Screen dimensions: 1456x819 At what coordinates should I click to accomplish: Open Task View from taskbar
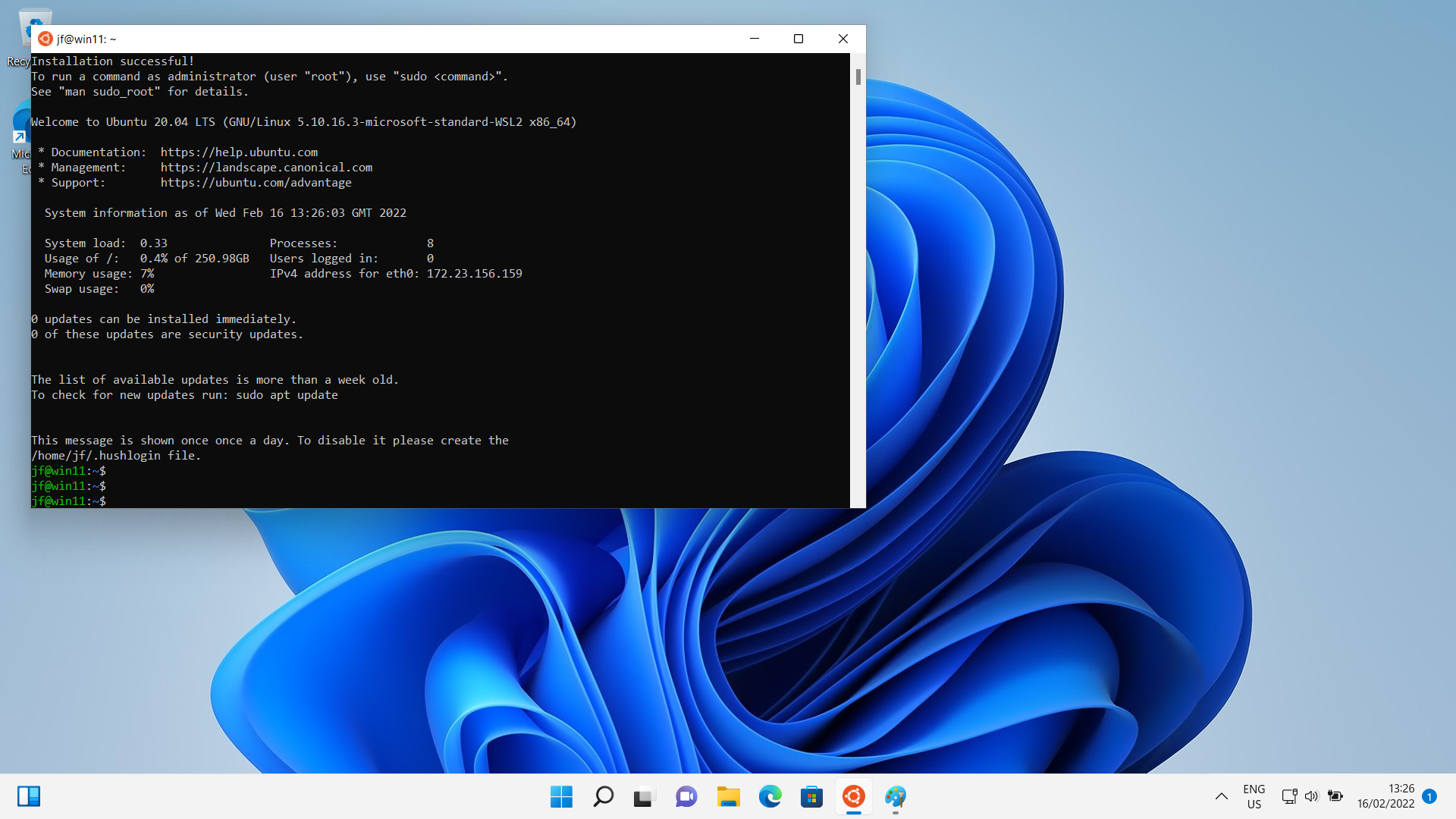pyautogui.click(x=644, y=796)
